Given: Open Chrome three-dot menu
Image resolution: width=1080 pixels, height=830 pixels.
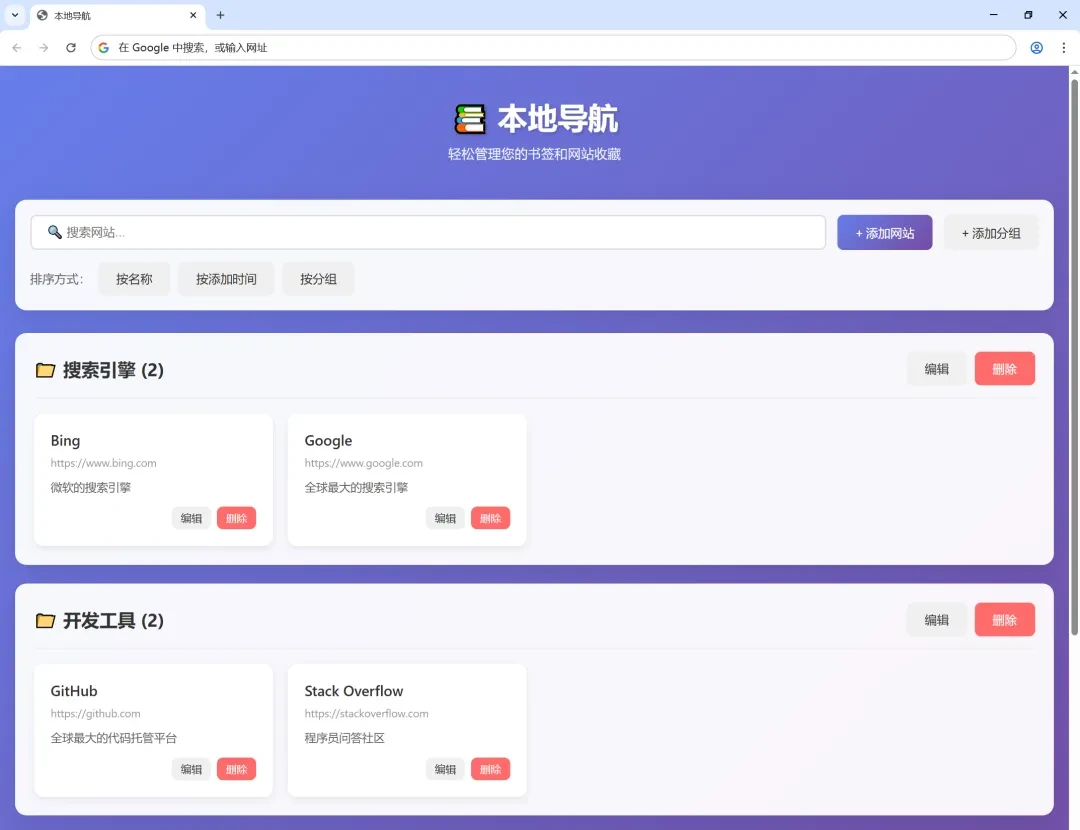Looking at the screenshot, I should click(x=1063, y=48).
